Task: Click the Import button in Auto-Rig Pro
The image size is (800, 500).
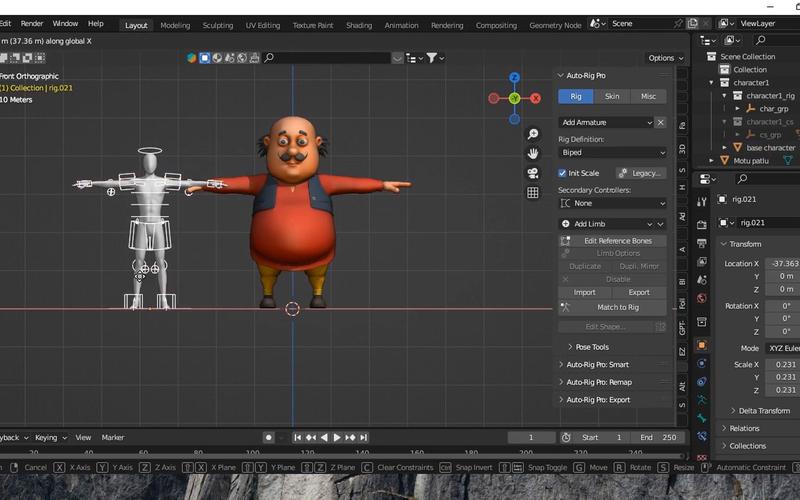Action: click(585, 292)
